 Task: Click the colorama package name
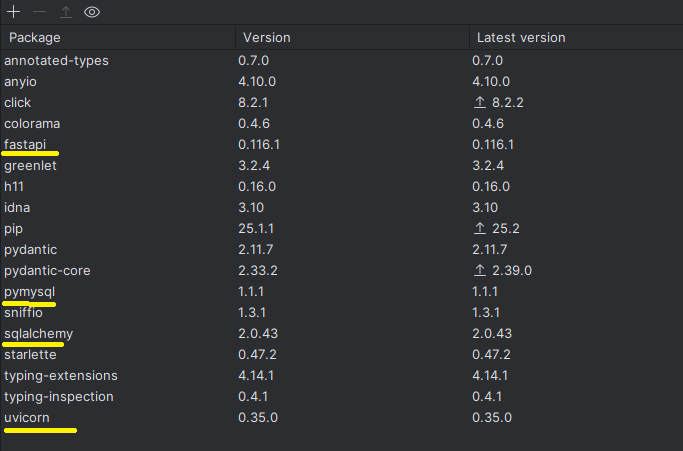click(32, 123)
